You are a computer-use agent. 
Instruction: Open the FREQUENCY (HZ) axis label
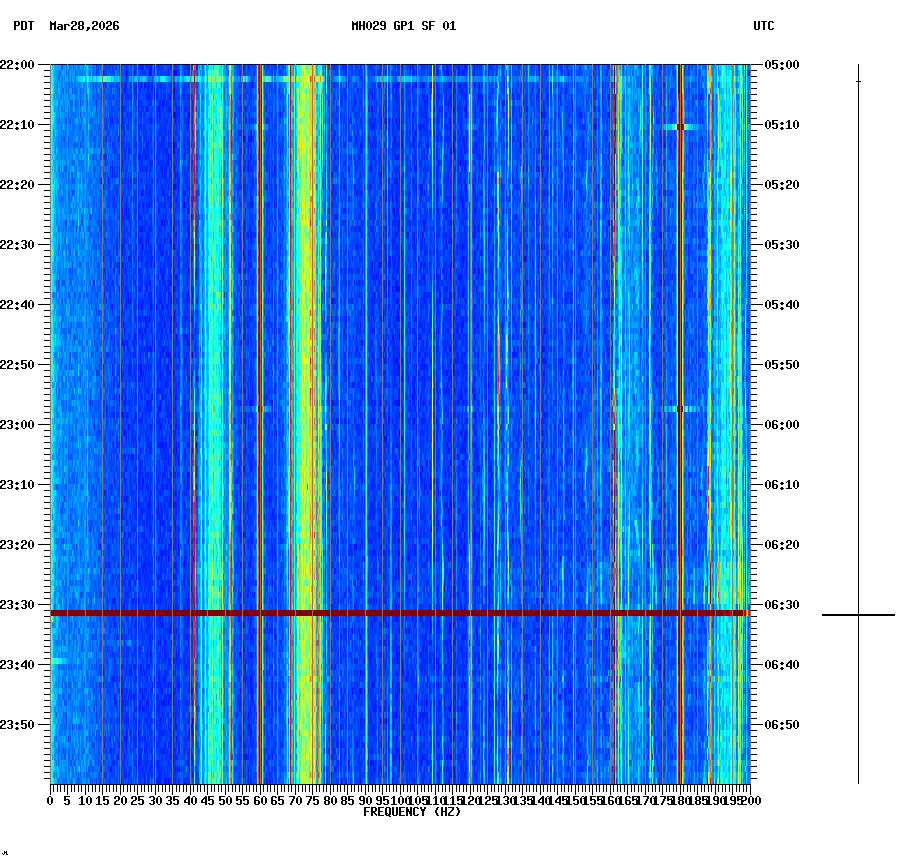coord(412,812)
